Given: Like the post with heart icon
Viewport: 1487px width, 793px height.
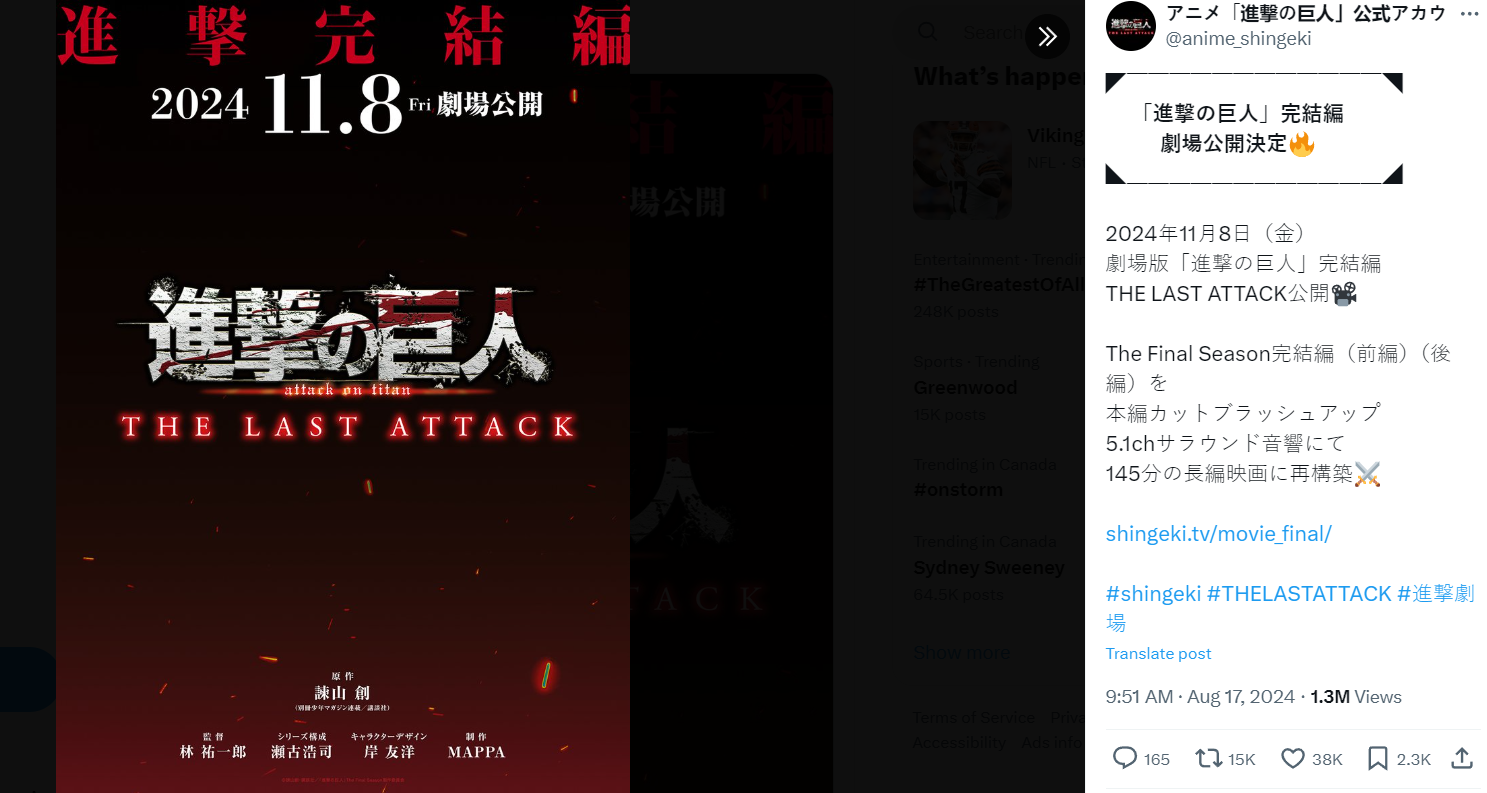Looking at the screenshot, I should coord(1293,759).
